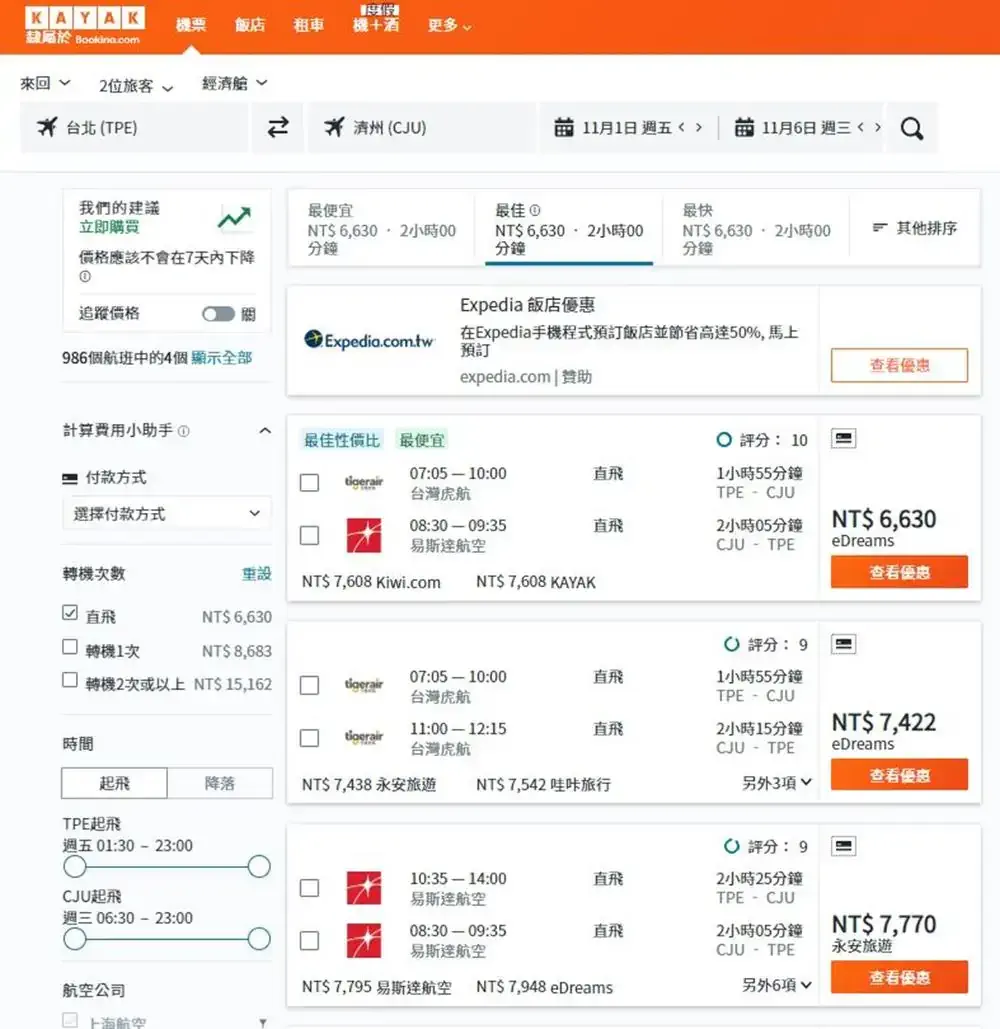Check 08:30 return flight box in first result
Viewport: 1000px width, 1029px height.
[x=309, y=536]
